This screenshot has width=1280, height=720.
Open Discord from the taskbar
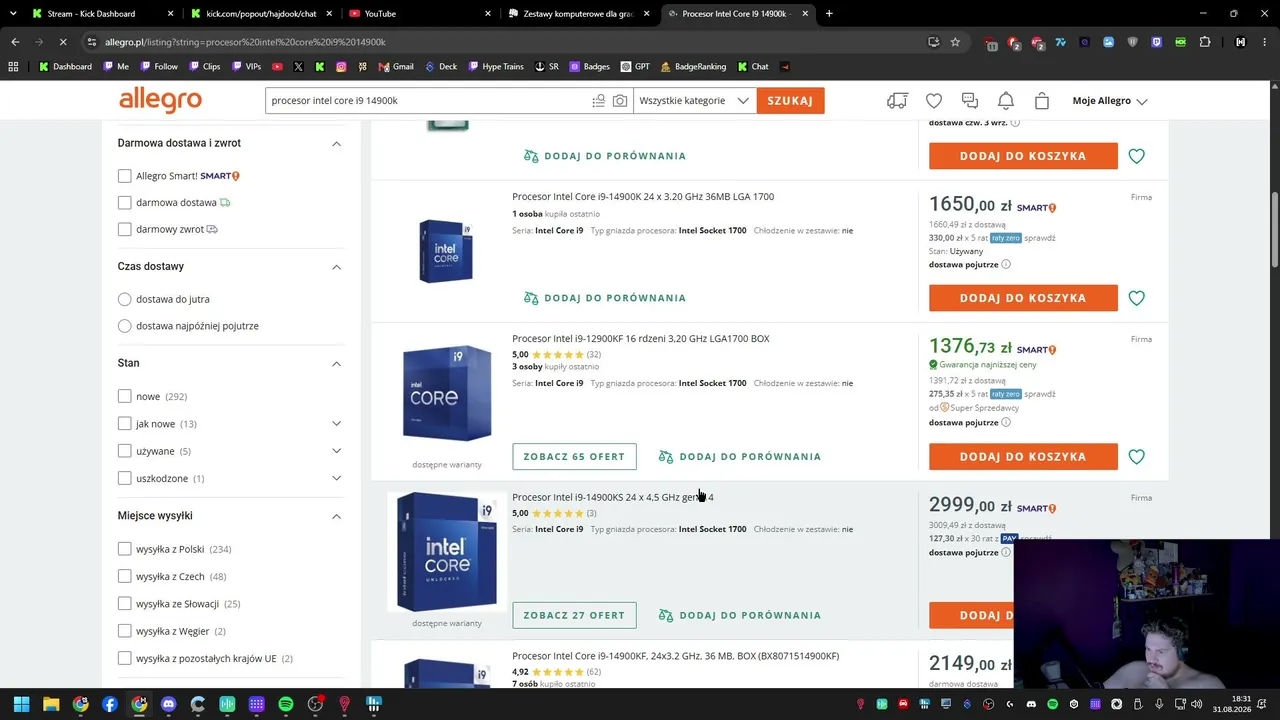coord(168,704)
